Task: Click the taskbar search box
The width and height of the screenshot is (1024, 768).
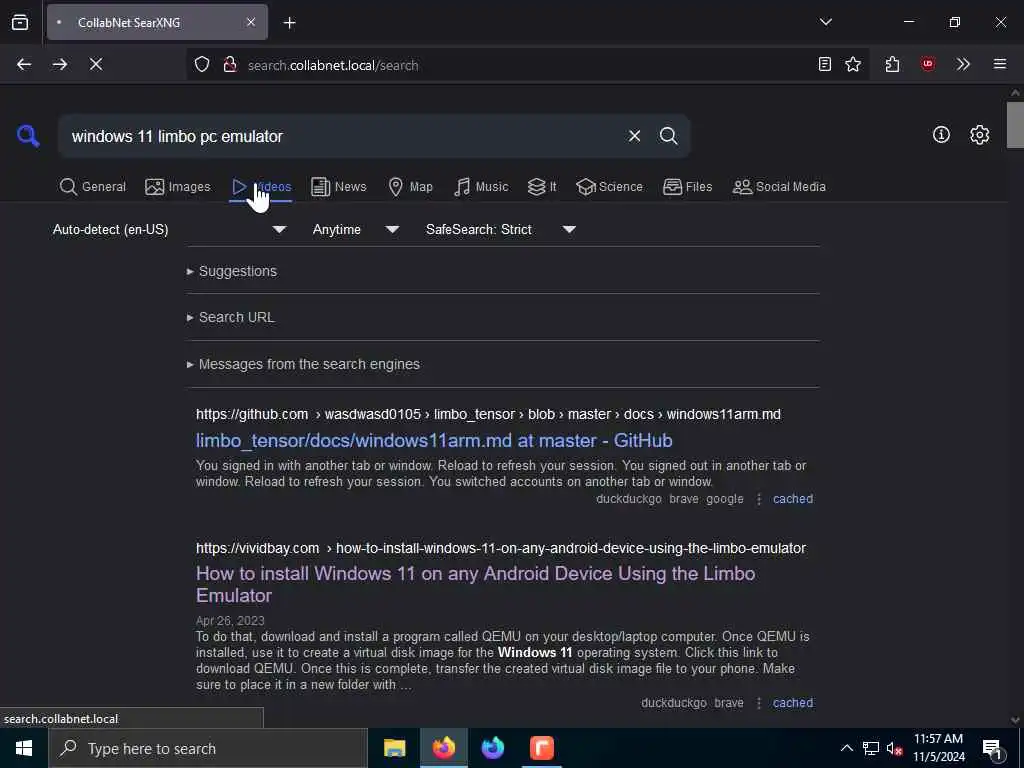Action: pos(208,748)
